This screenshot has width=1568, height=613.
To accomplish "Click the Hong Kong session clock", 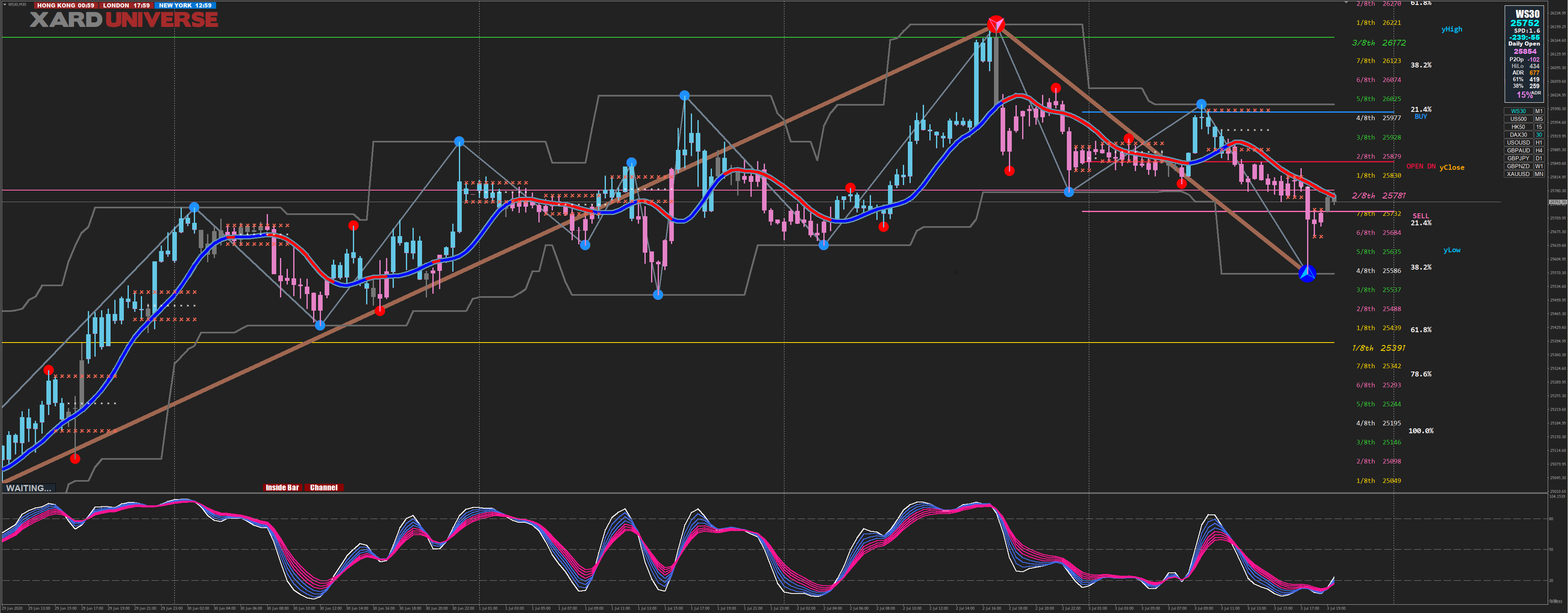I will click(x=65, y=5).
